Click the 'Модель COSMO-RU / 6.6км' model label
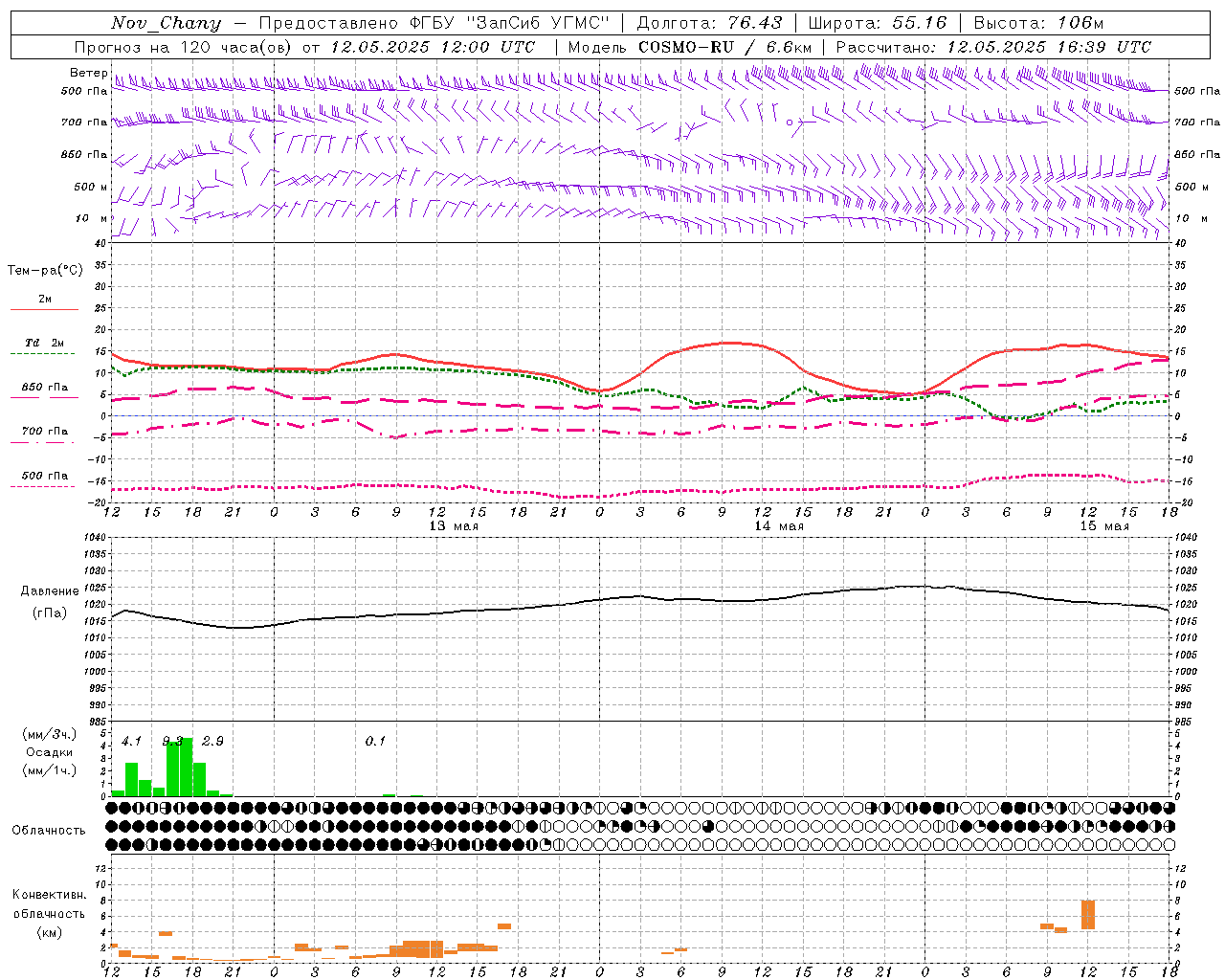 (690, 47)
